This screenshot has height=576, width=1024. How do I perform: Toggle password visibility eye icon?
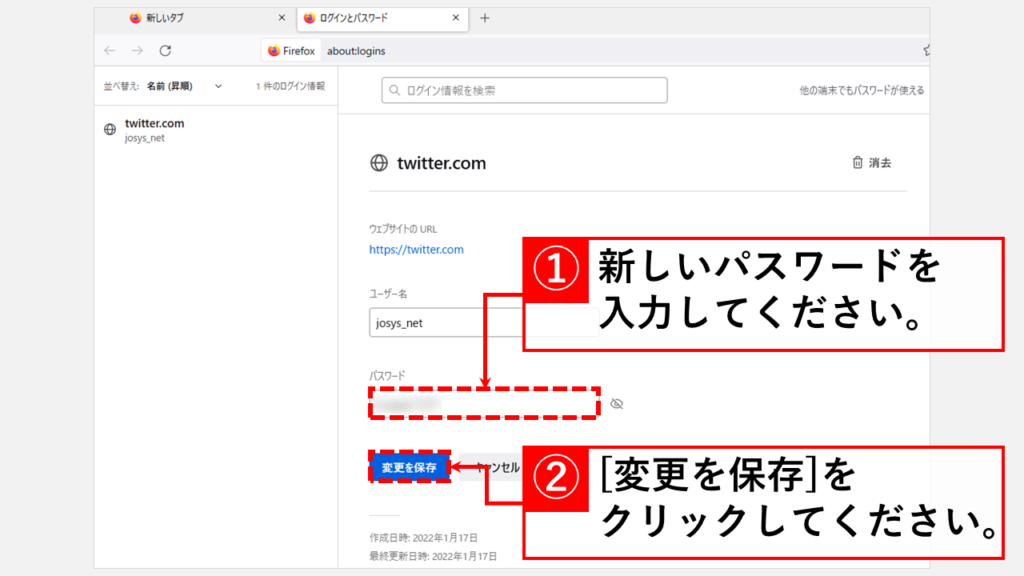pos(616,404)
